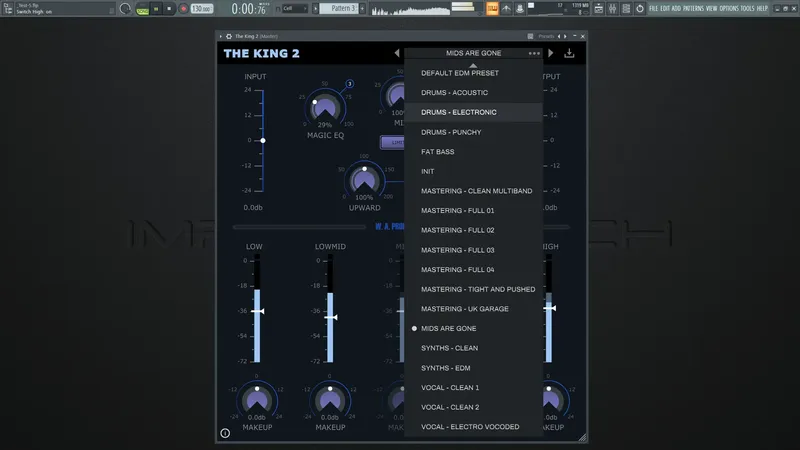The height and width of the screenshot is (450, 800).
Task: Select the Pattern 3 selector
Action: (x=339, y=9)
